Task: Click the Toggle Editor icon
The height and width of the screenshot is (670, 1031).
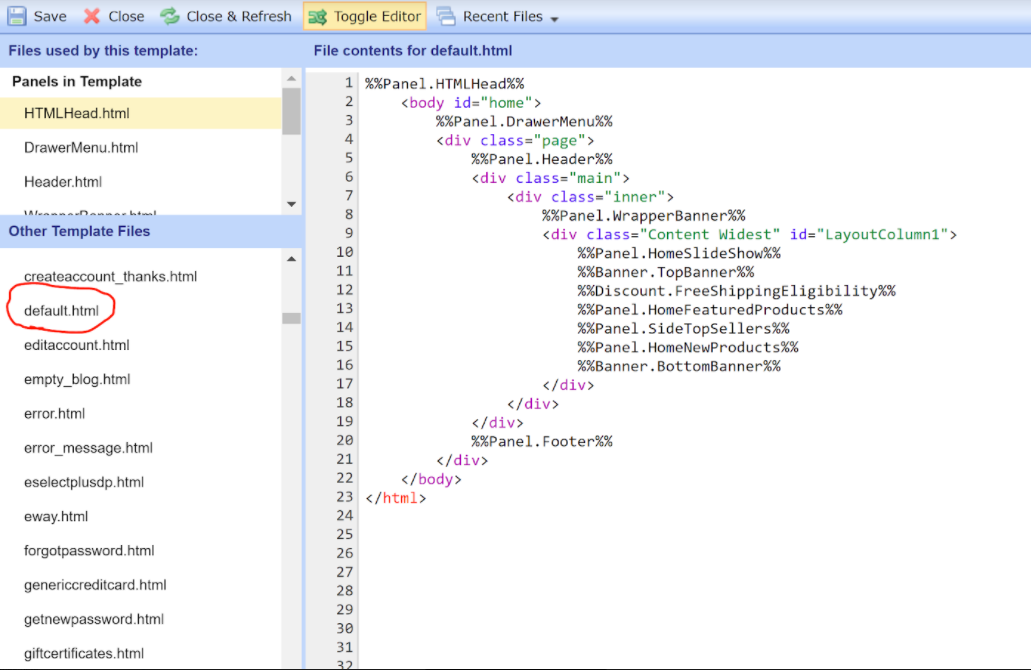Action: [x=317, y=16]
